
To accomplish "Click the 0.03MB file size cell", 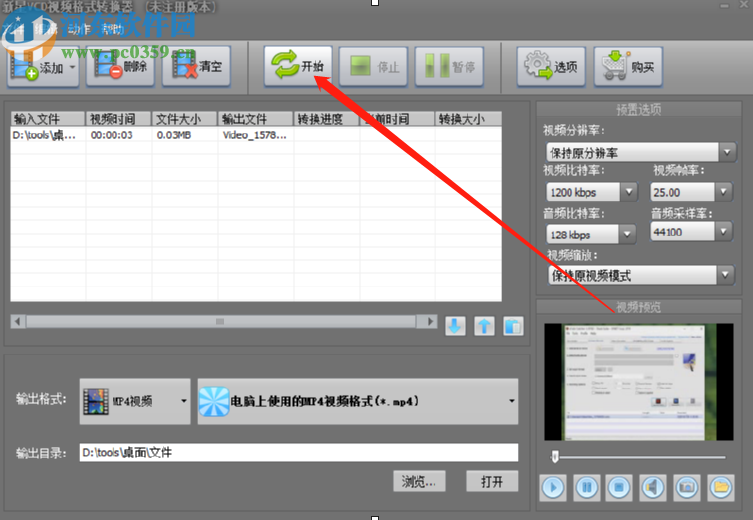I will pyautogui.click(x=174, y=135).
